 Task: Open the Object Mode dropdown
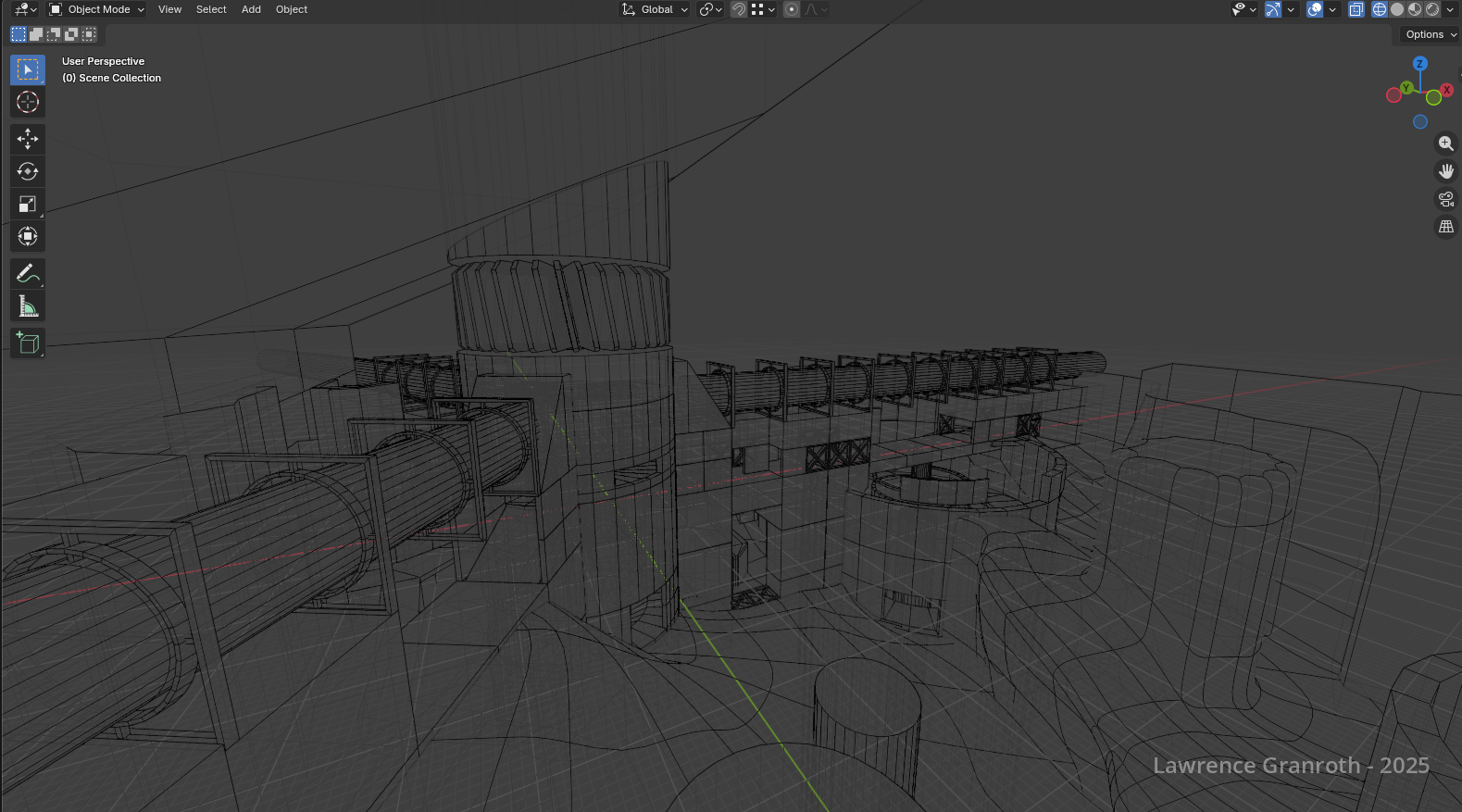click(97, 9)
